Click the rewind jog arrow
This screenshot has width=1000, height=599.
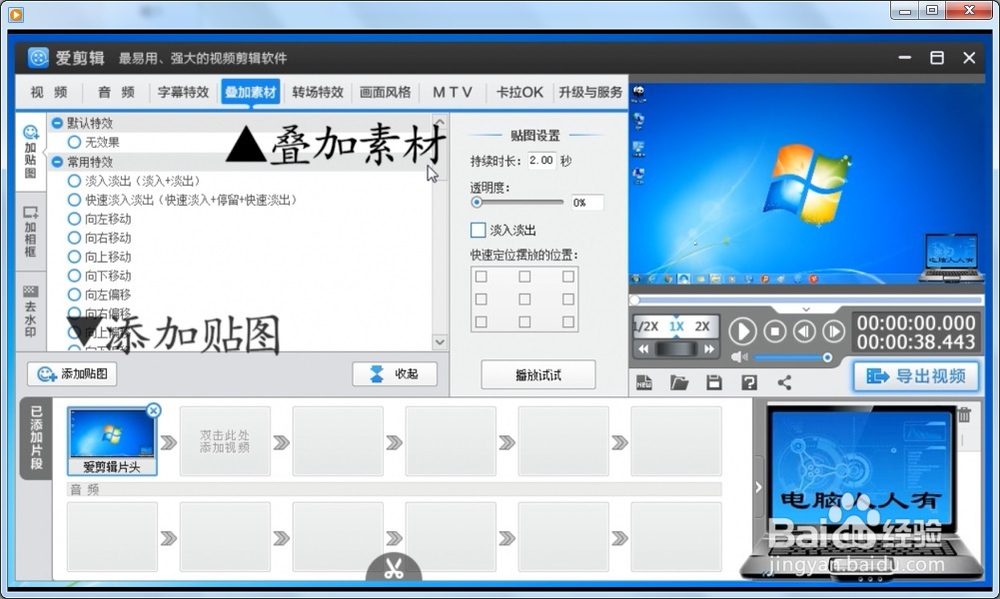tap(643, 349)
